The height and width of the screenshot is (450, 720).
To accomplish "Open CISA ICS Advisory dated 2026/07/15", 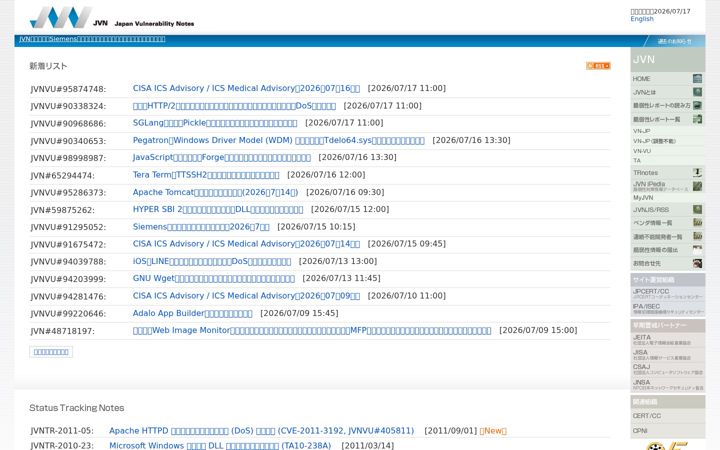I will 246,244.
